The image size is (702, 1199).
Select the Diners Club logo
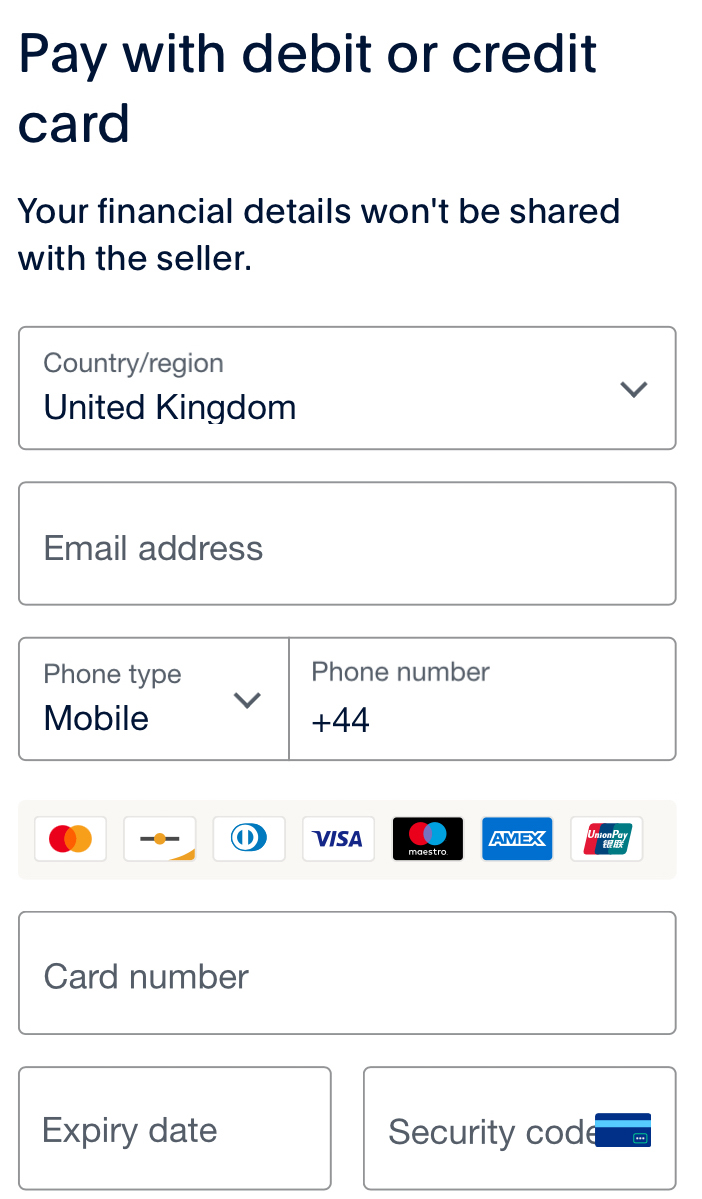click(x=248, y=839)
